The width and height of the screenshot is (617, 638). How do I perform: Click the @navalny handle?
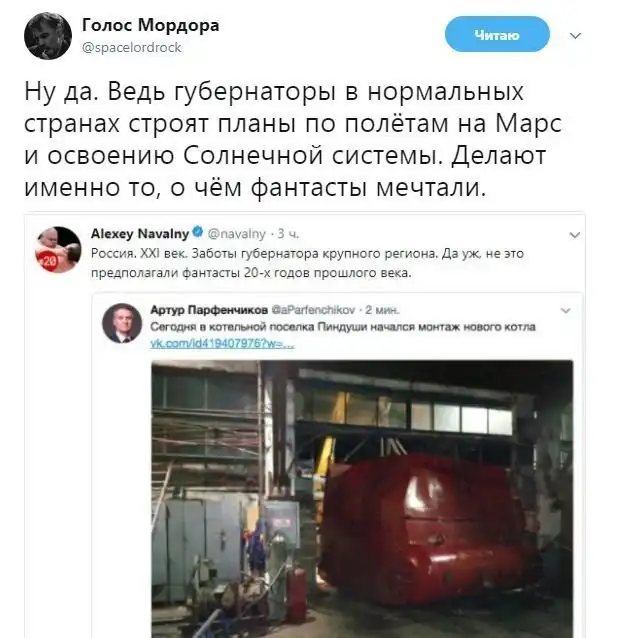(236, 234)
